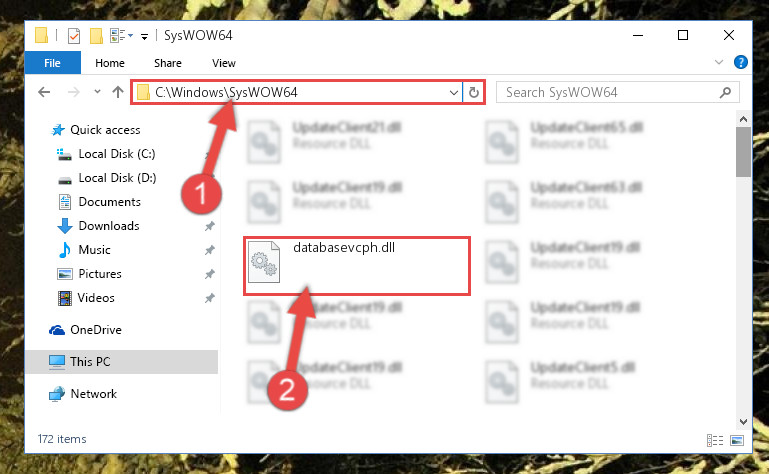Screen dimensions: 769x474
Task: Open the recent locations dropdown arrow
Action: point(97,92)
